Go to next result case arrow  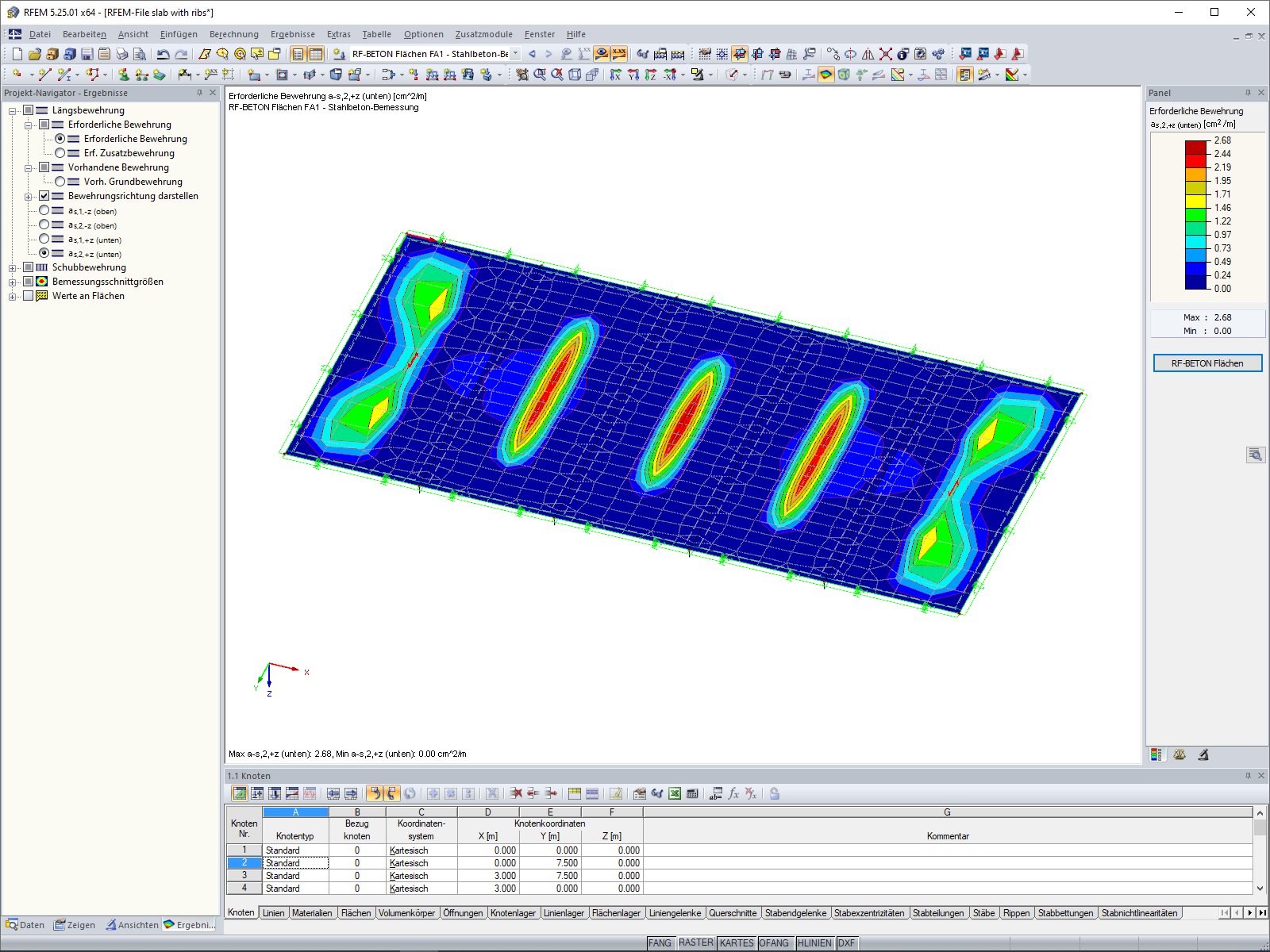pyautogui.click(x=548, y=54)
